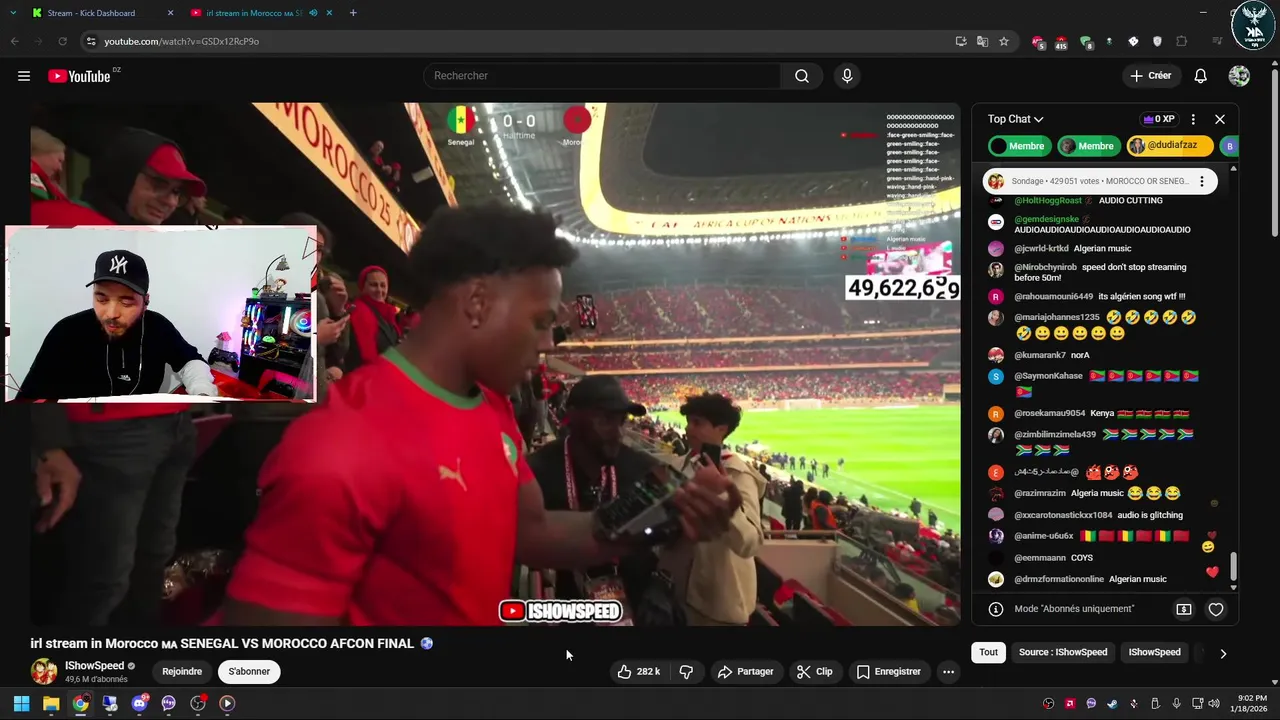
Task: Save video with the Enregistrer button
Action: coord(888,672)
